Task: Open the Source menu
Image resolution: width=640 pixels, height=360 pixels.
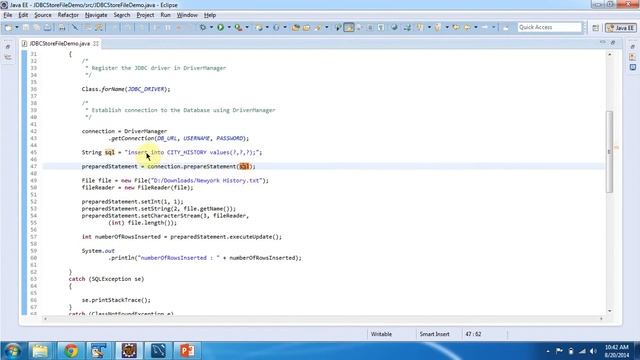Action: tap(43, 15)
